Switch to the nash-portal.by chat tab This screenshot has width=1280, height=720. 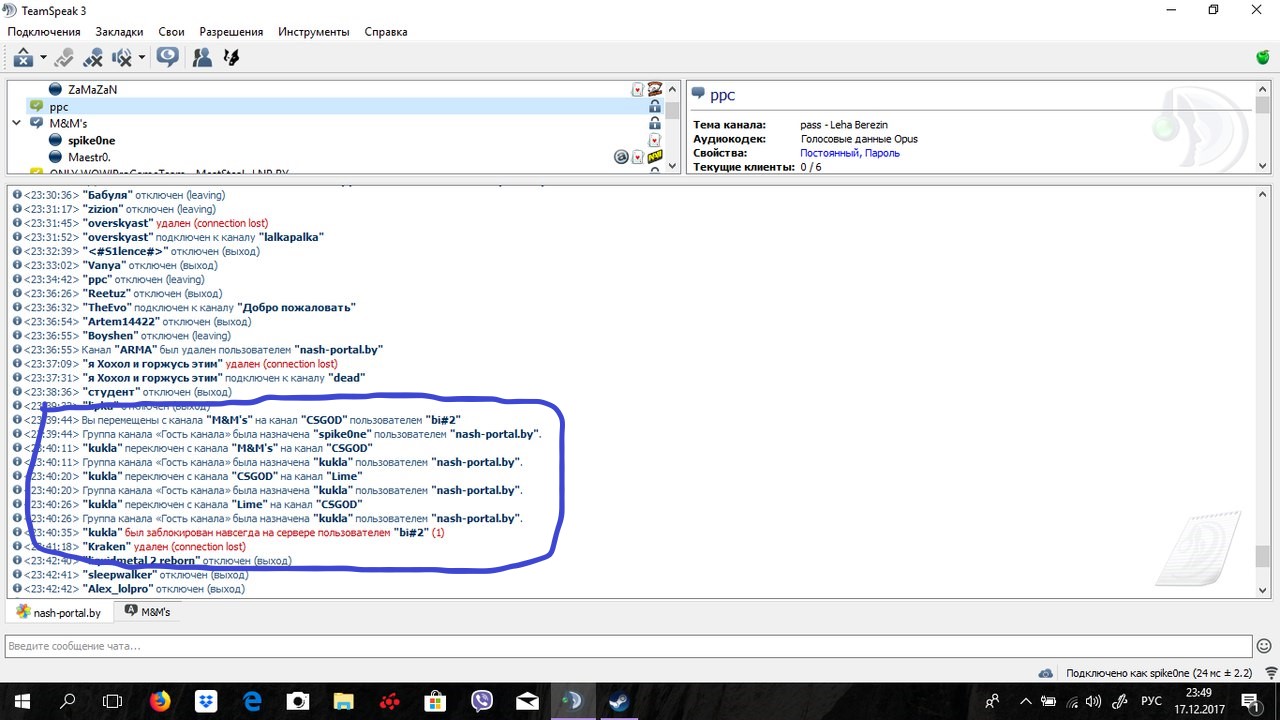pyautogui.click(x=58, y=612)
